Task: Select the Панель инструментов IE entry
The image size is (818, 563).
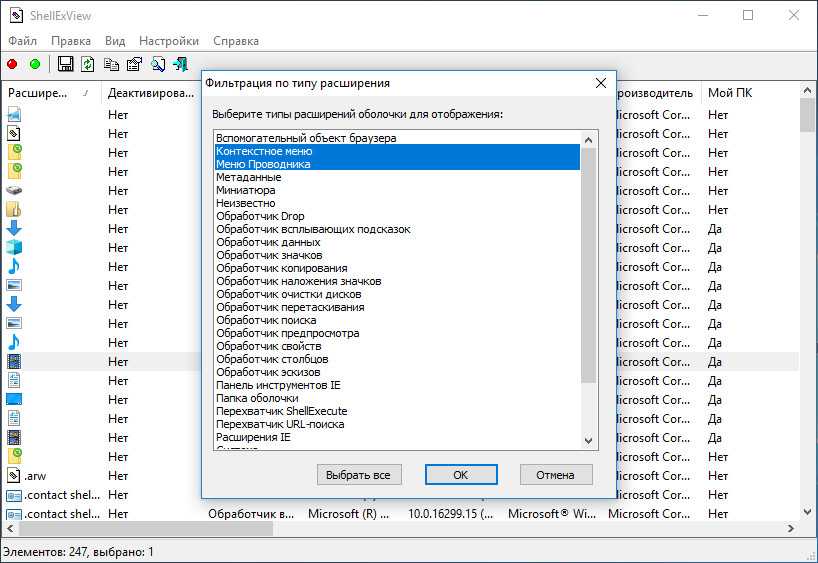Action: [397, 385]
